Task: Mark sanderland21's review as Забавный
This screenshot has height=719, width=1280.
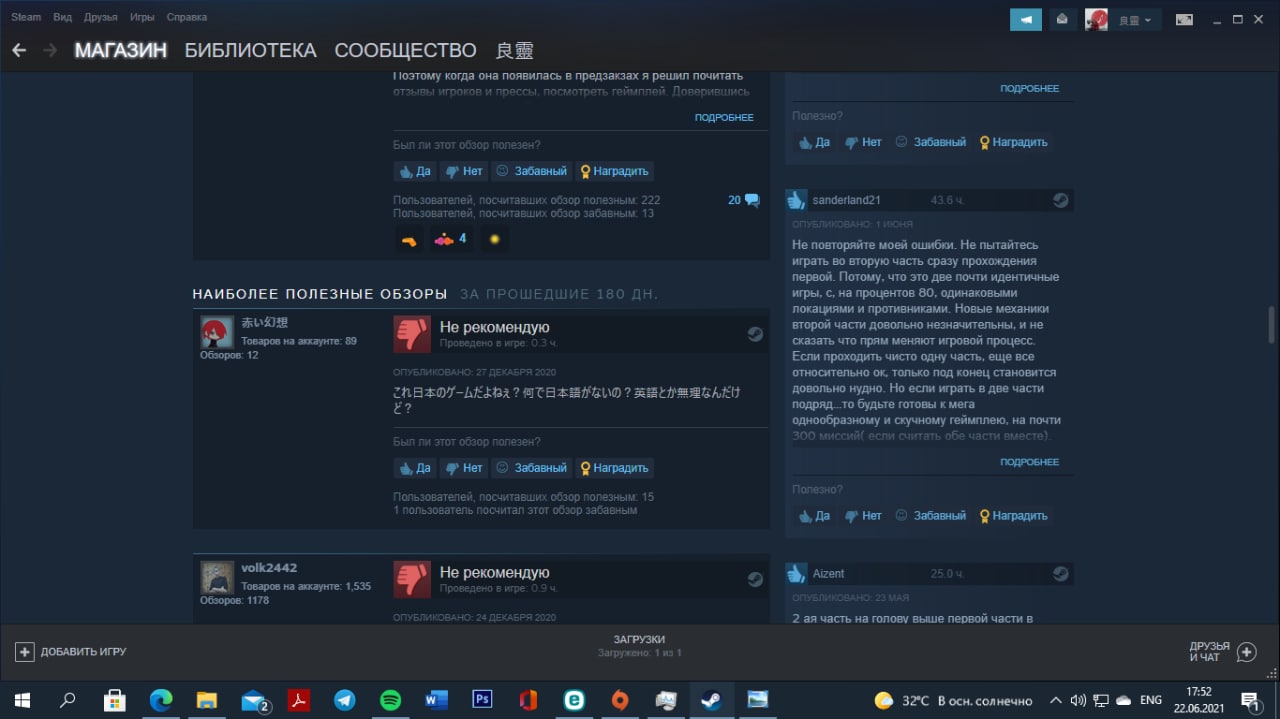Action: point(931,516)
